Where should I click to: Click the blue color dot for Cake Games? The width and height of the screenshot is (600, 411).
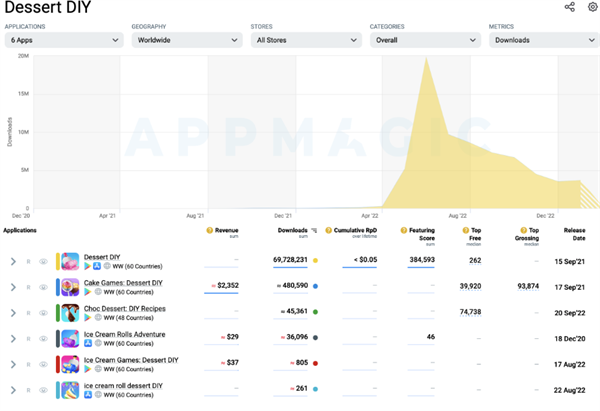pyautogui.click(x=315, y=286)
